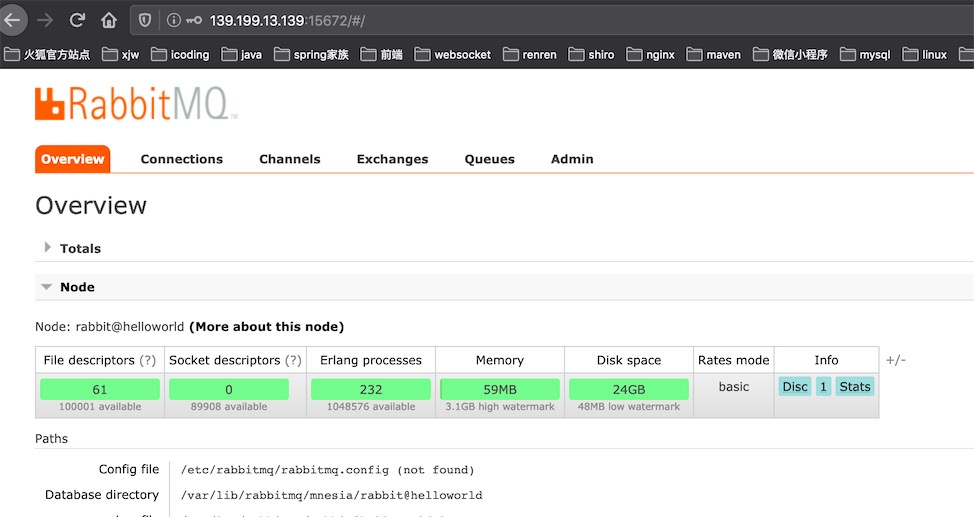Click the 1048576 available text
This screenshot has width=974, height=517.
tap(371, 406)
